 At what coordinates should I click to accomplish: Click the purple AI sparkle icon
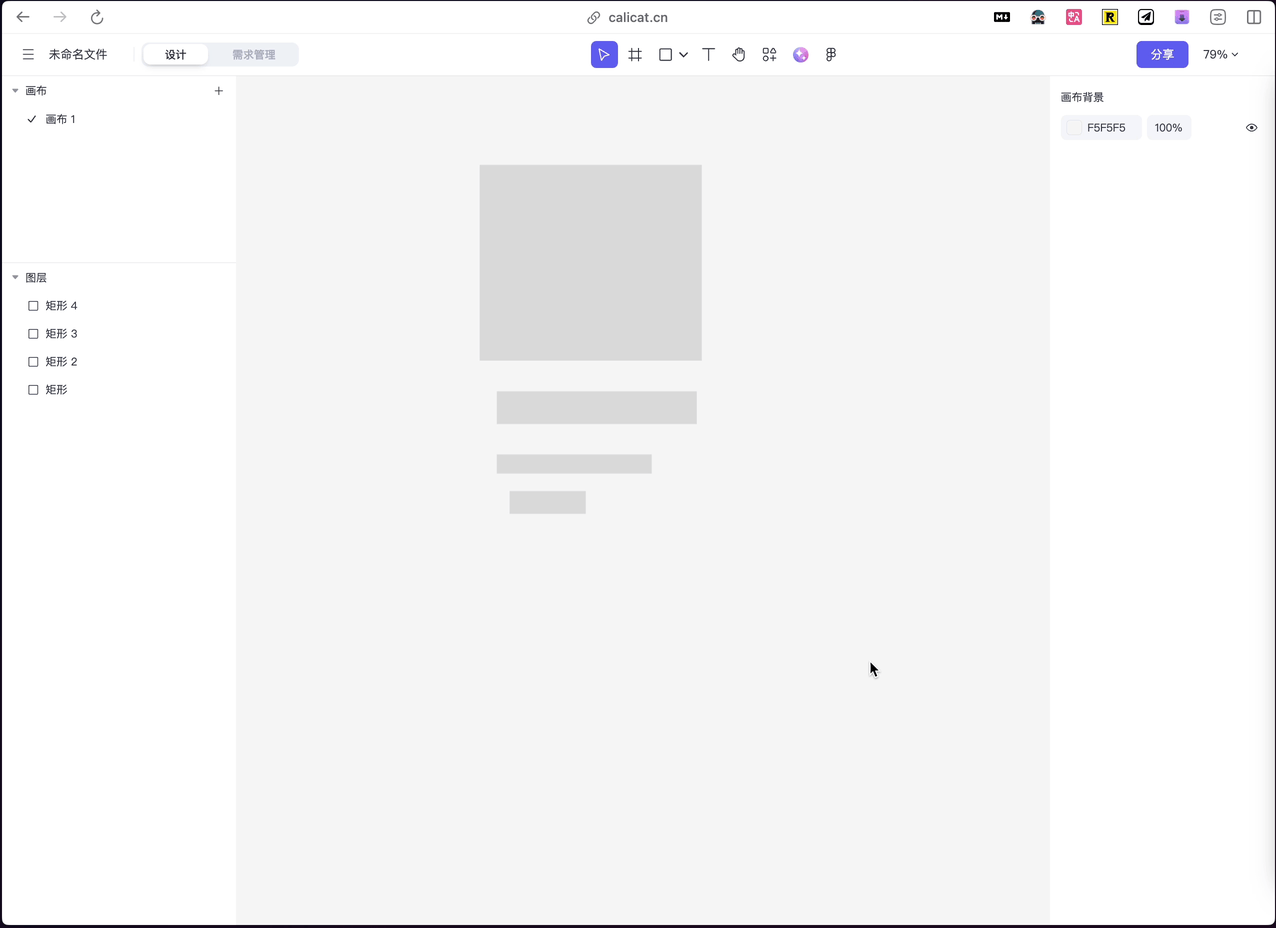[800, 54]
